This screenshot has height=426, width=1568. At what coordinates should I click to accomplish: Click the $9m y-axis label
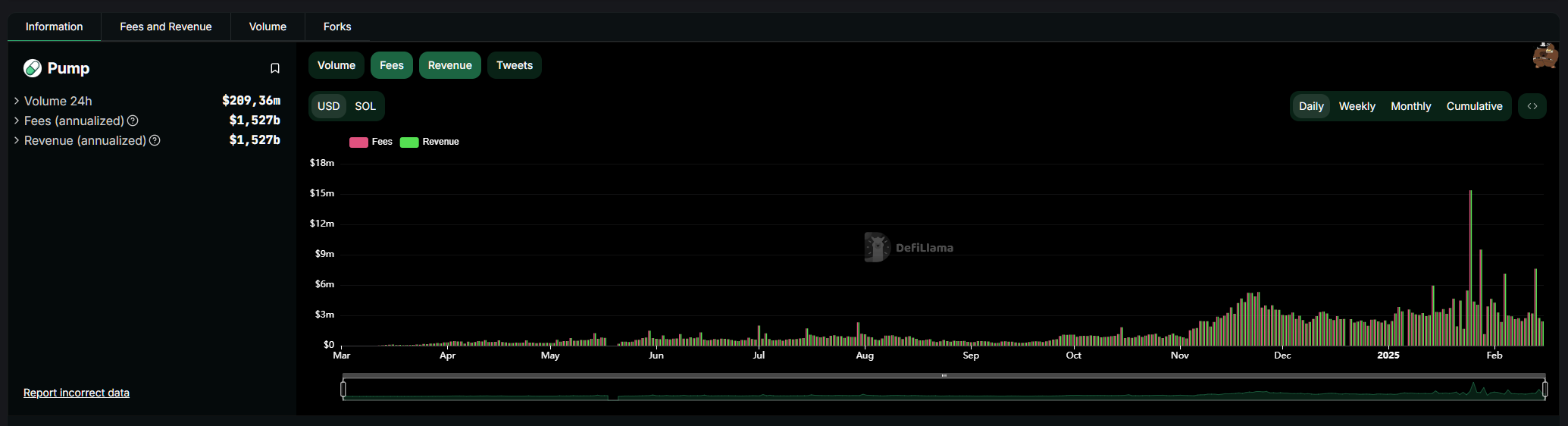[x=324, y=254]
